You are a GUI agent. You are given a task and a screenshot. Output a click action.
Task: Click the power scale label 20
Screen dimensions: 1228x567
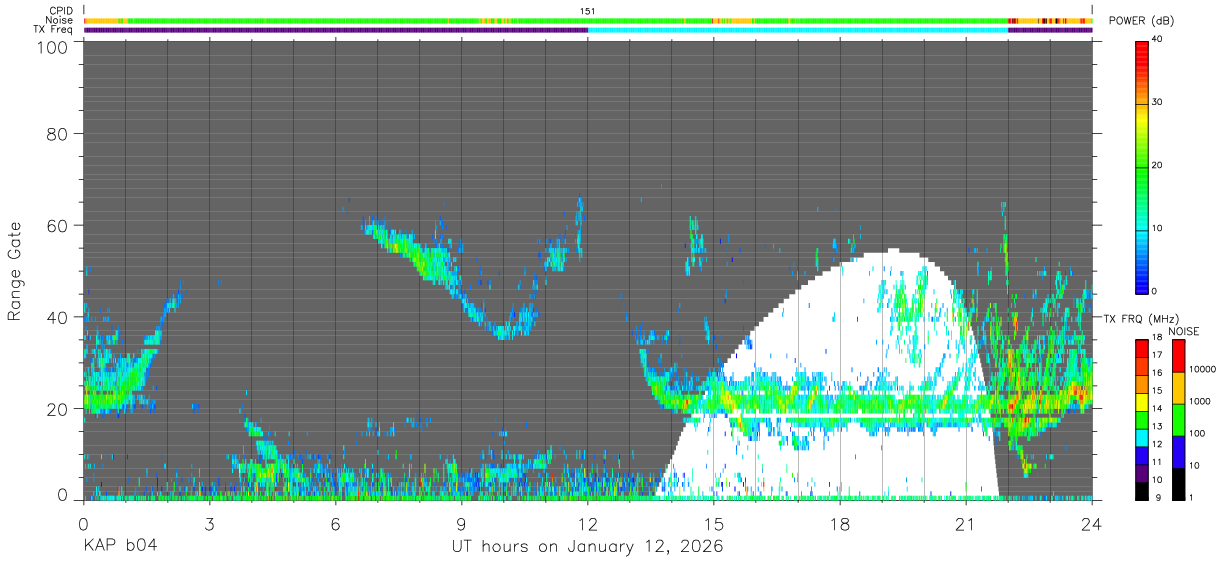(1158, 166)
